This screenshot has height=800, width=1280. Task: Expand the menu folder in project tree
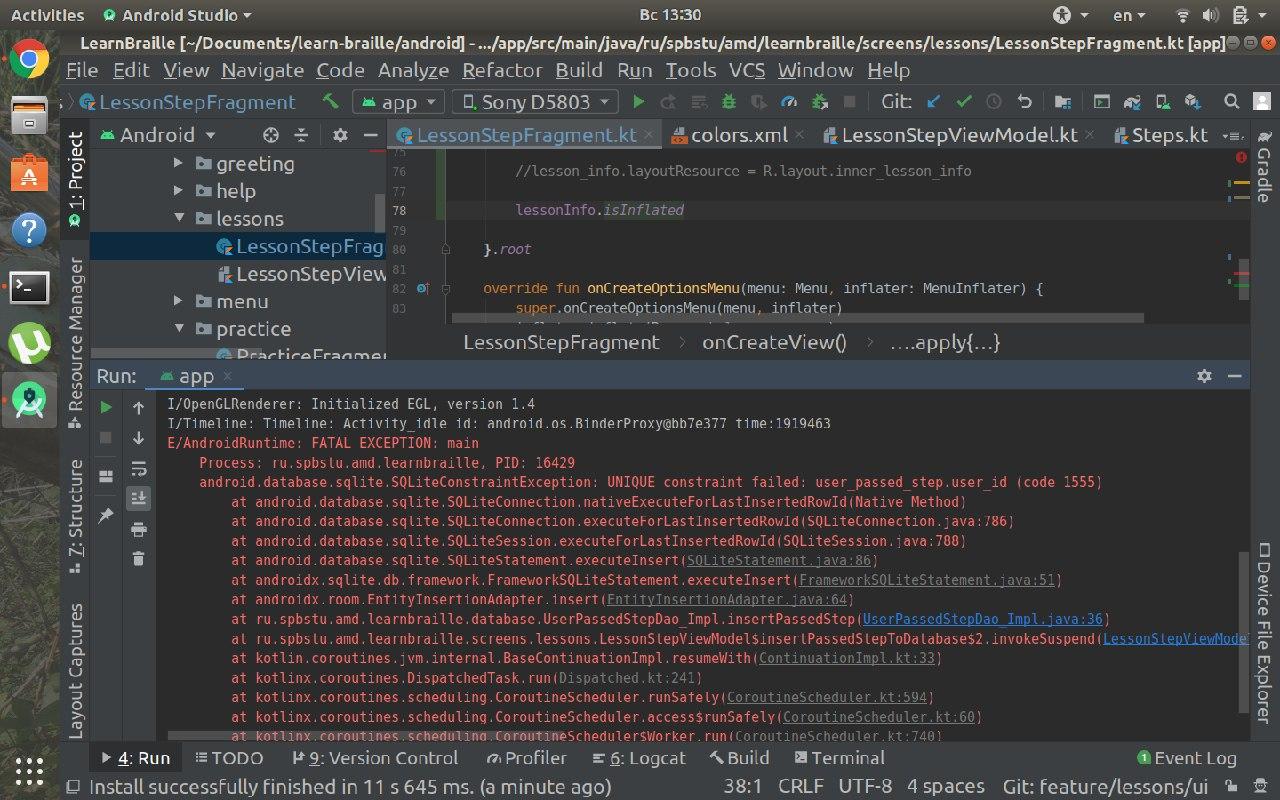click(x=178, y=301)
